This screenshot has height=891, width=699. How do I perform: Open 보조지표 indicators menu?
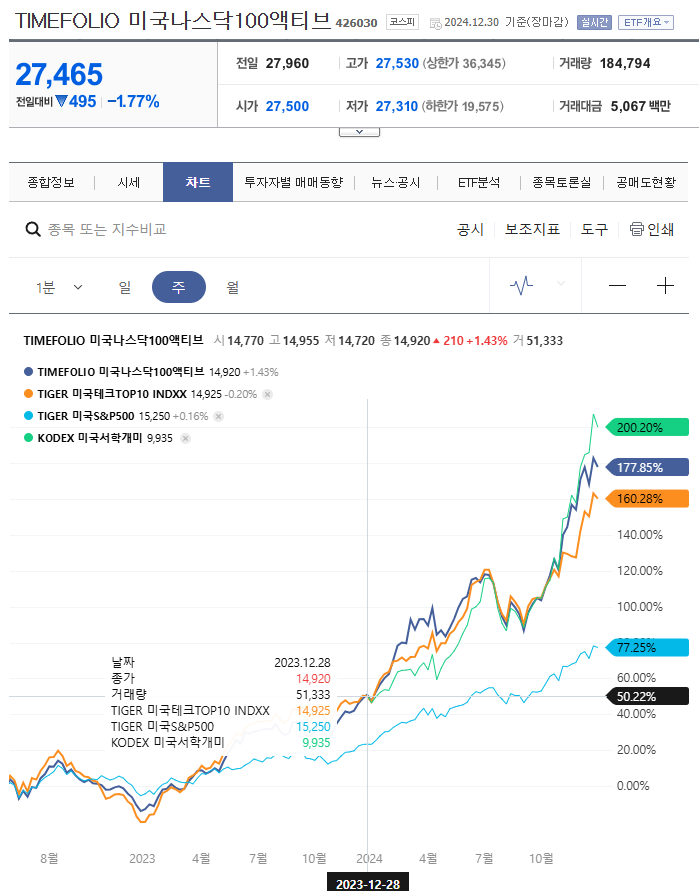click(x=532, y=230)
